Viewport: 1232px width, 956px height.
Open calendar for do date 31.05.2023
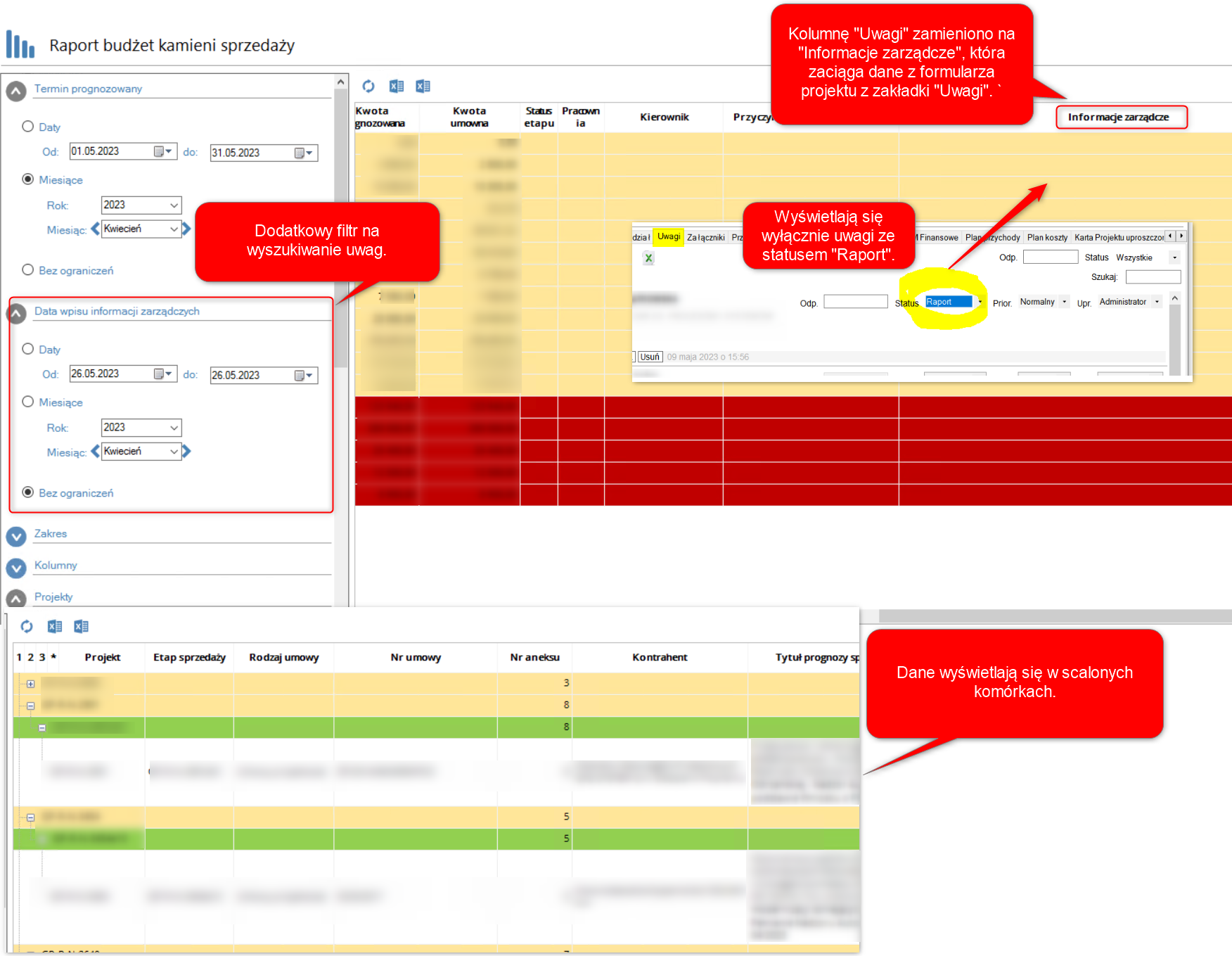pyautogui.click(x=304, y=153)
